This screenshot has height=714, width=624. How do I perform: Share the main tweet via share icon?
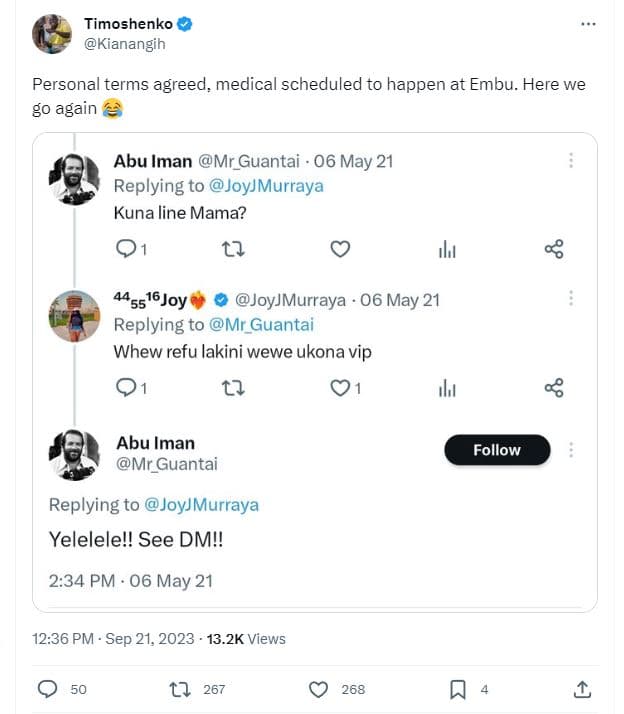(x=583, y=689)
